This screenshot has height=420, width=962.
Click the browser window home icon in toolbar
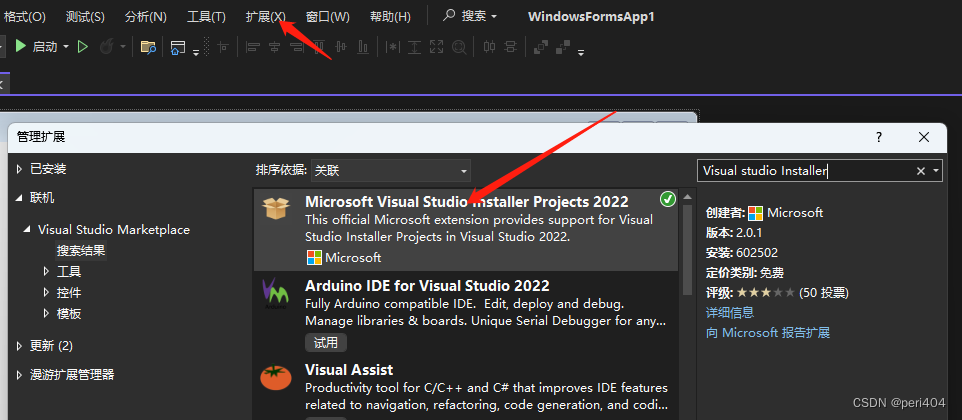178,47
